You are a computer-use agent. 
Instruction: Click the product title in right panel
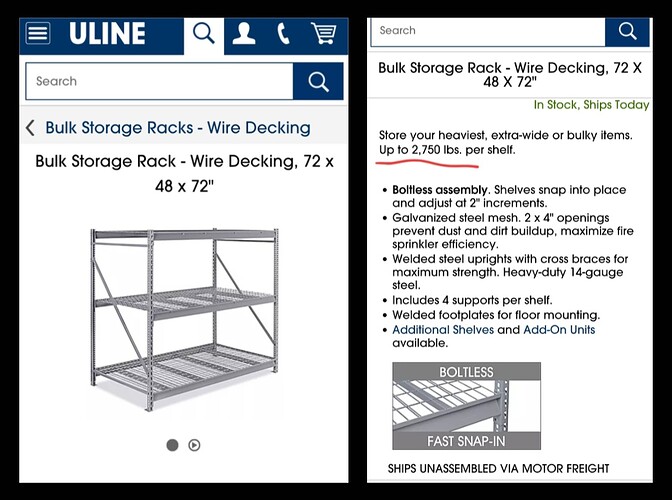510,75
